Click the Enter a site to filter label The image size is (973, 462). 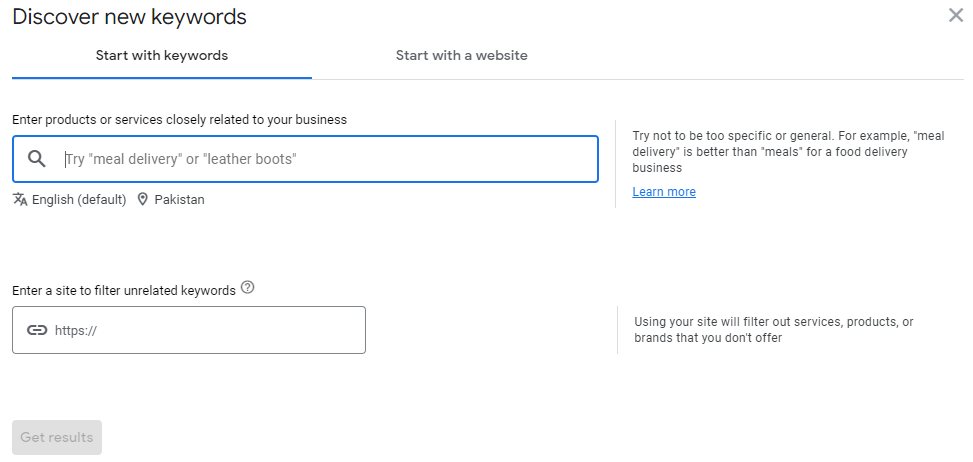coord(124,290)
